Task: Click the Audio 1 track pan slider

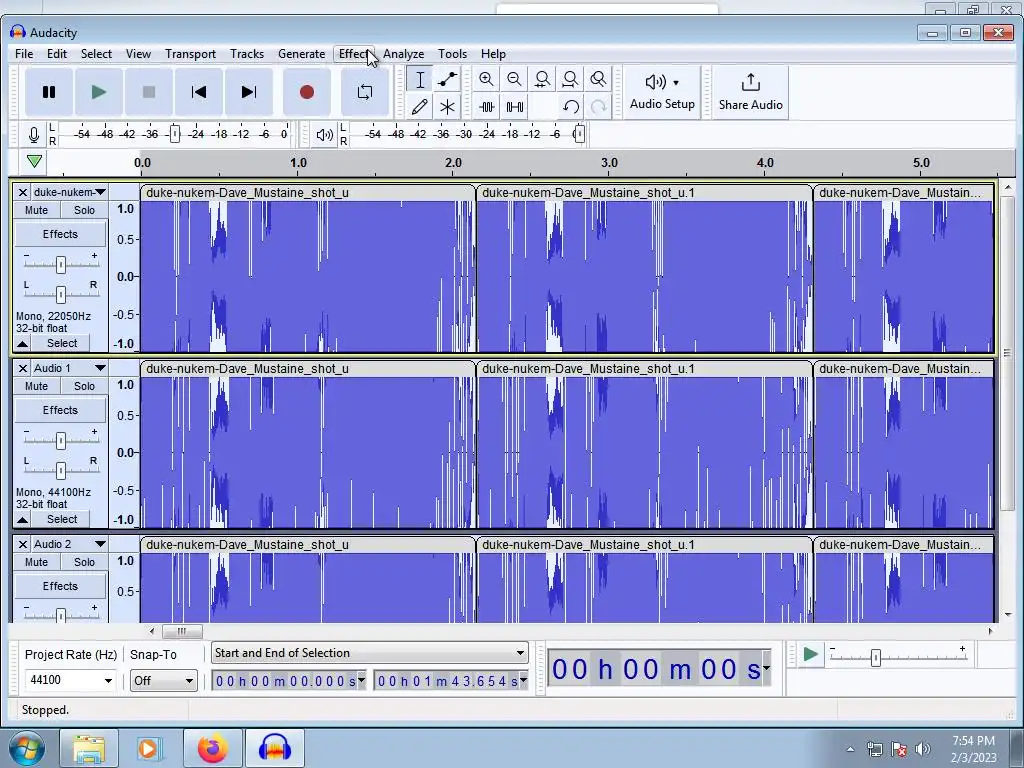Action: click(x=61, y=470)
